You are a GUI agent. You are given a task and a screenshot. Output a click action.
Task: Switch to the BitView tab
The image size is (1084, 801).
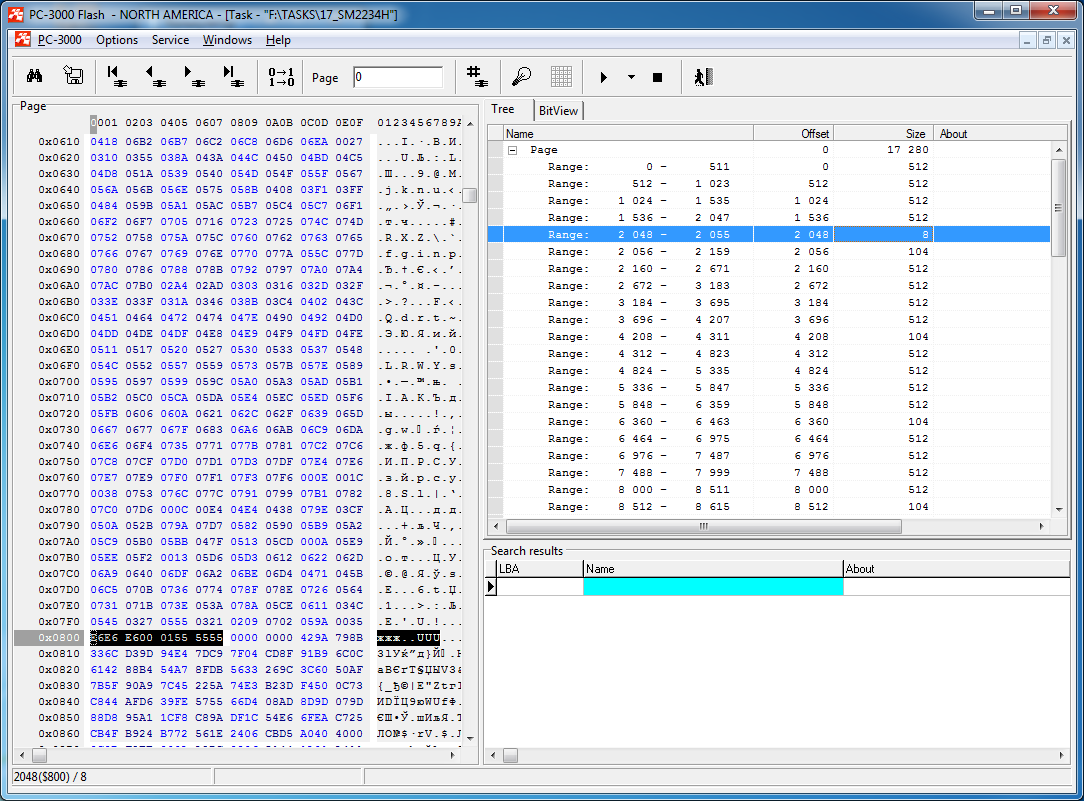(x=558, y=111)
